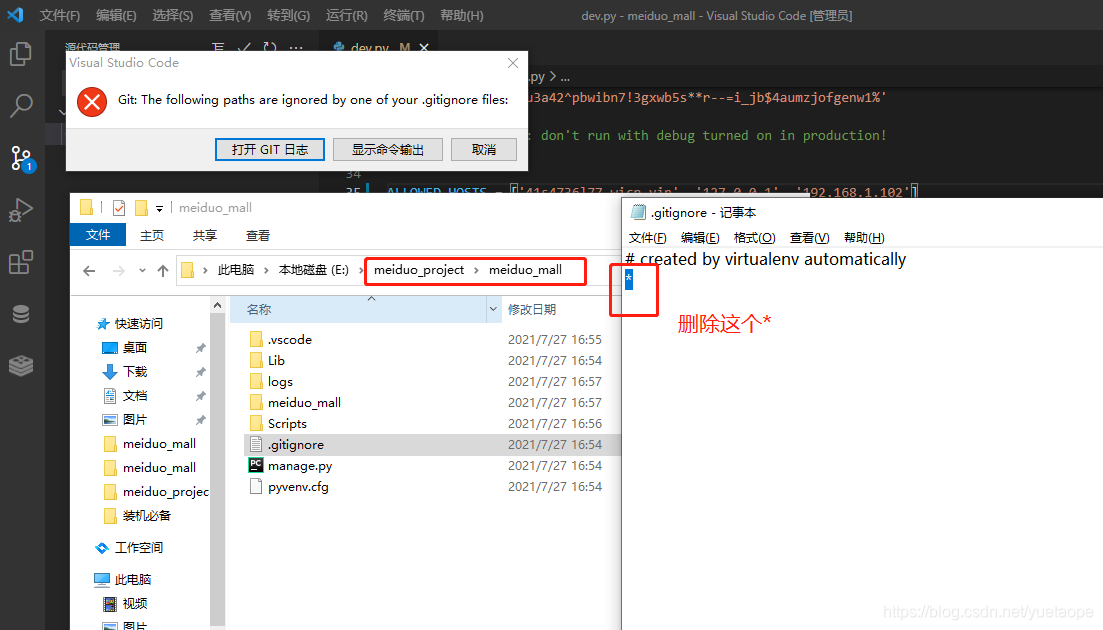Click the highlighted asterisk in Notepad
The width and height of the screenshot is (1103, 630).
pyautogui.click(x=629, y=279)
